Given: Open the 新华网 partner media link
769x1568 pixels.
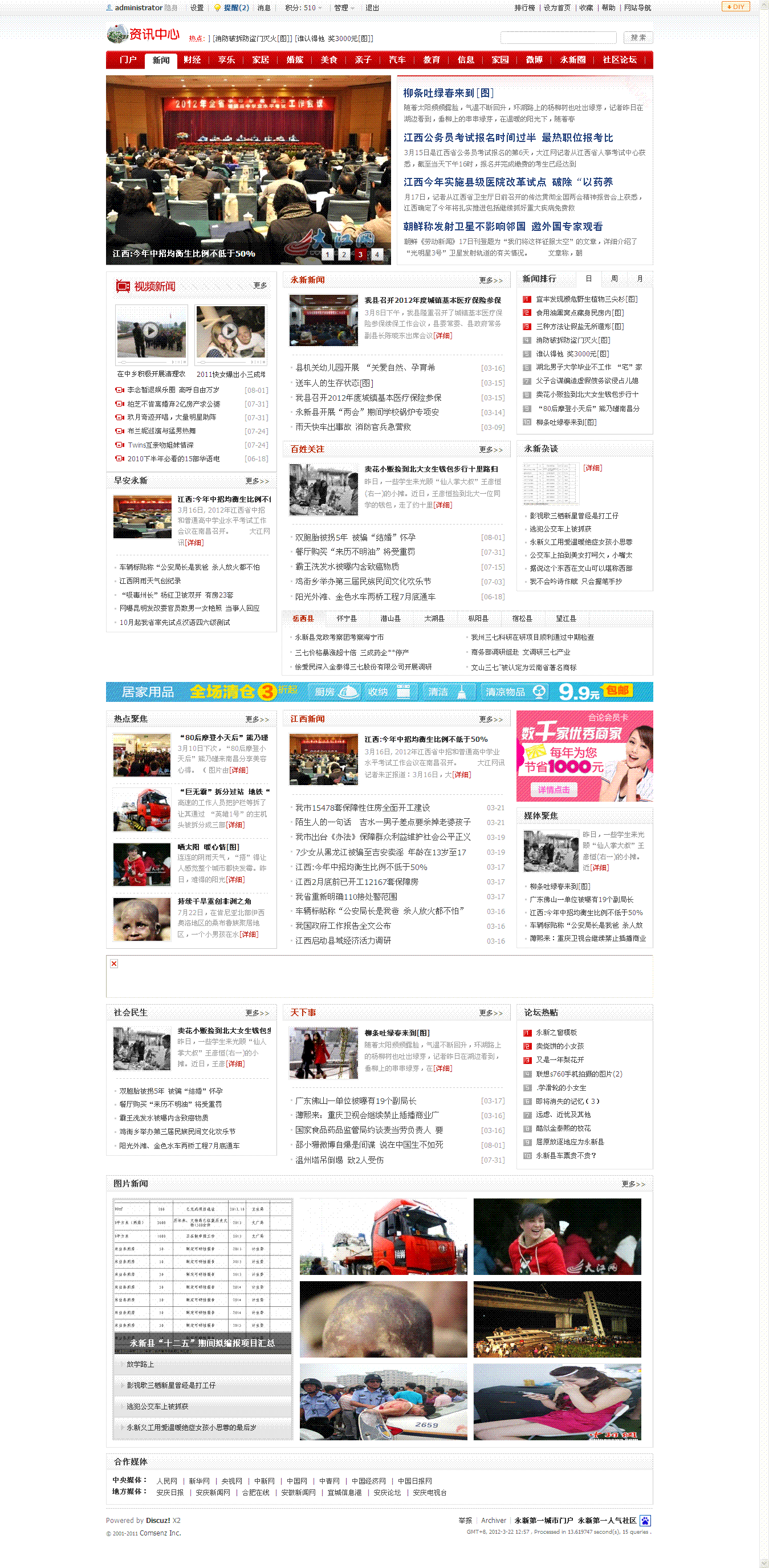Looking at the screenshot, I should [199, 1481].
